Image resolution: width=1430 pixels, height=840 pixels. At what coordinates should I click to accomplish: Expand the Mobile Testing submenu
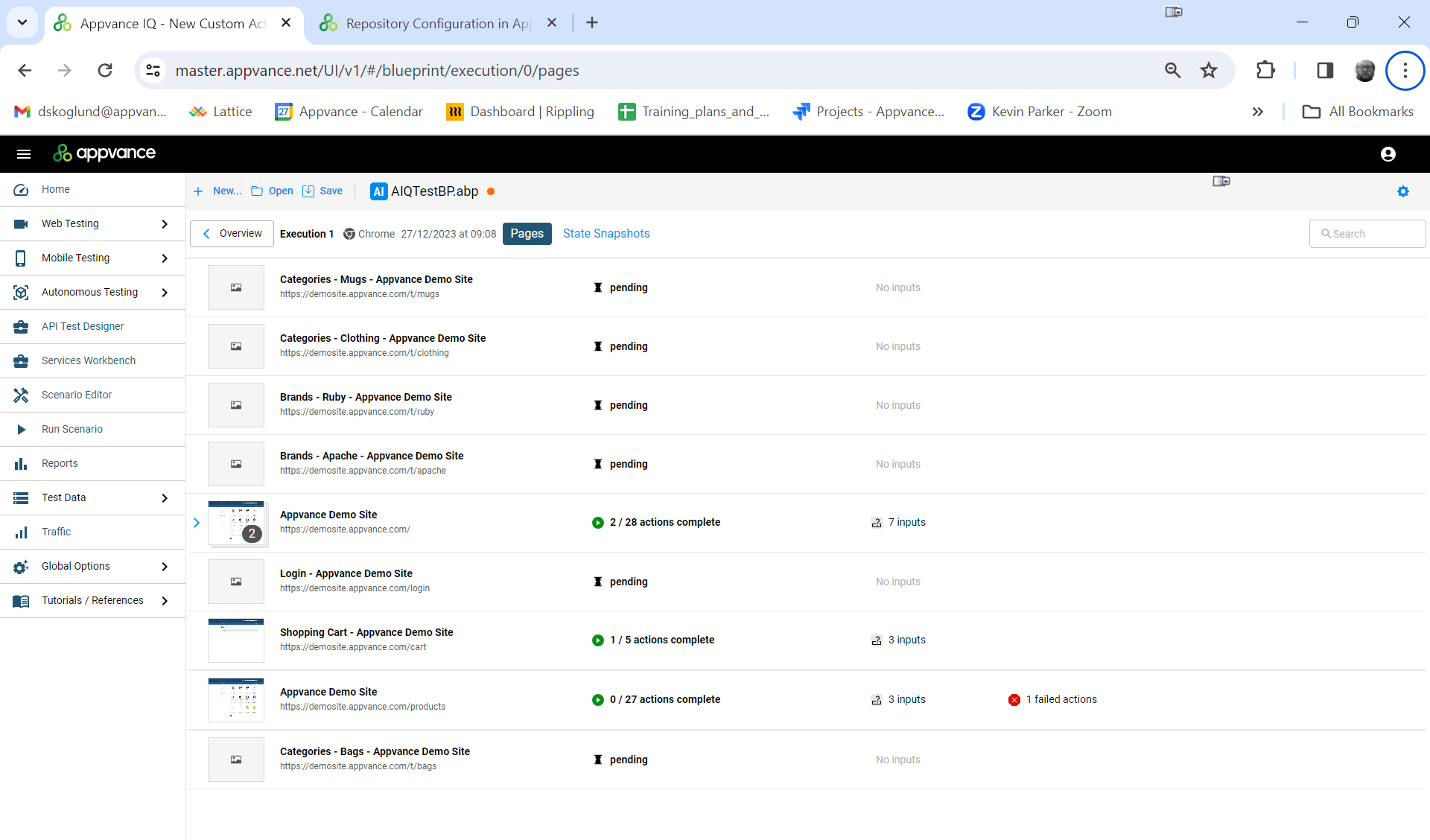click(x=165, y=258)
